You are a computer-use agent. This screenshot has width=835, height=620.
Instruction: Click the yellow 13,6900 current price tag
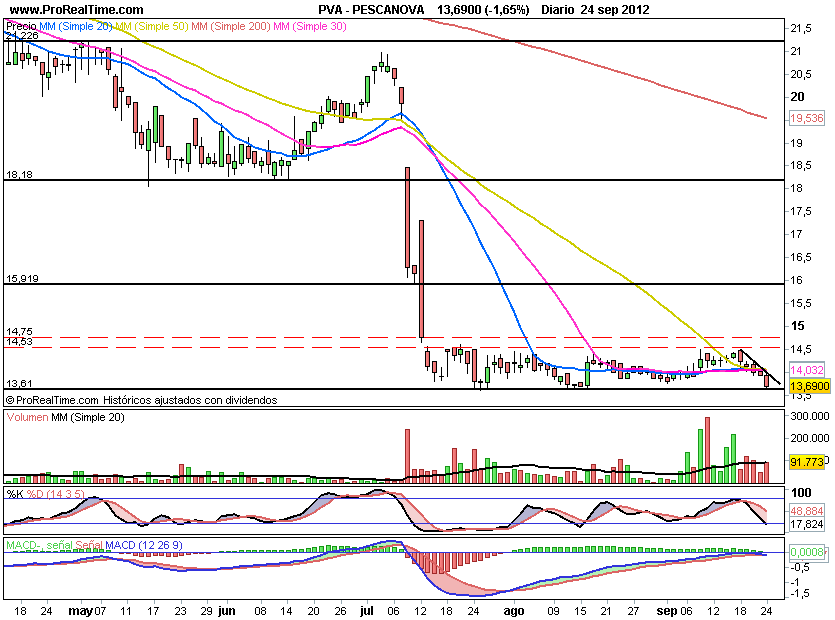[x=810, y=385]
